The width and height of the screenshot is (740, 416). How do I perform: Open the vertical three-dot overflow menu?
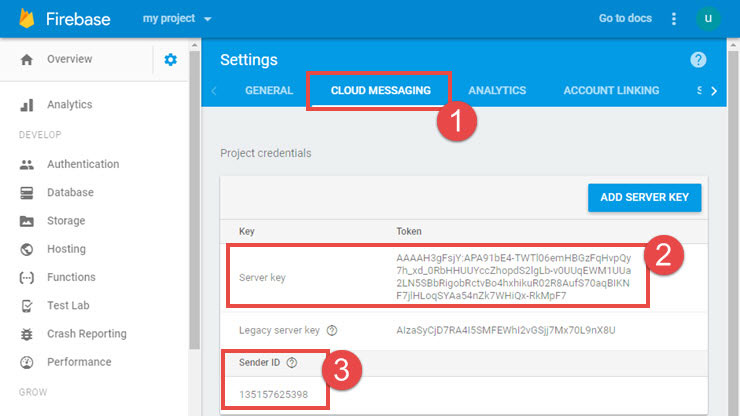coord(674,18)
